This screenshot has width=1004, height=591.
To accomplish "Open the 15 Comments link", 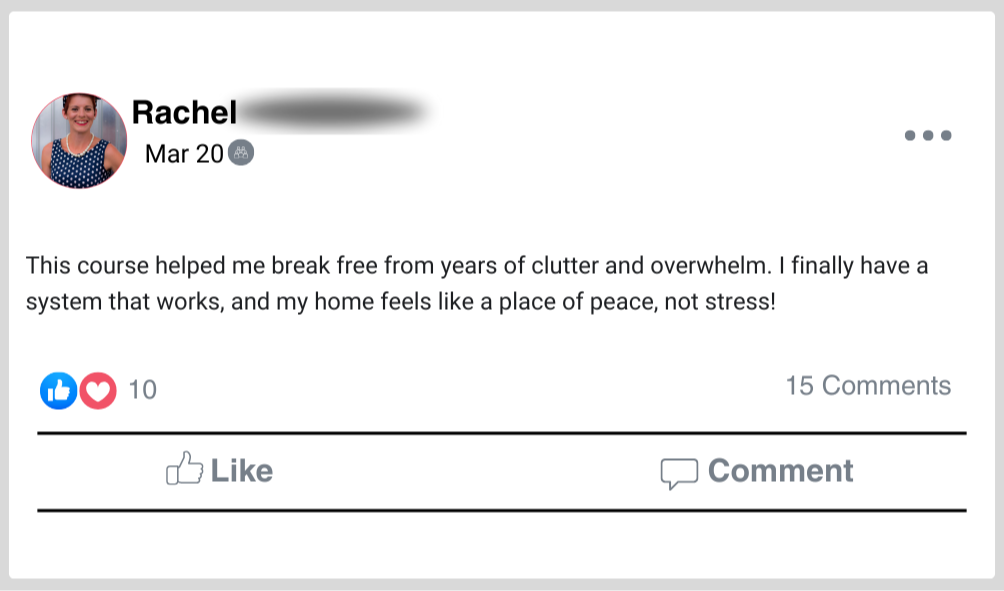I will (x=868, y=386).
